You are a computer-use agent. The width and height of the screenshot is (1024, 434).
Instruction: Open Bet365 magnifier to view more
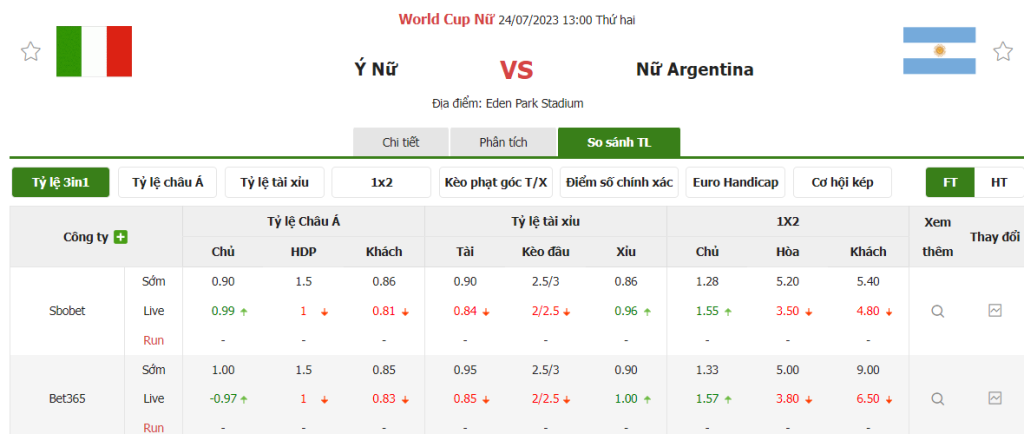937,398
